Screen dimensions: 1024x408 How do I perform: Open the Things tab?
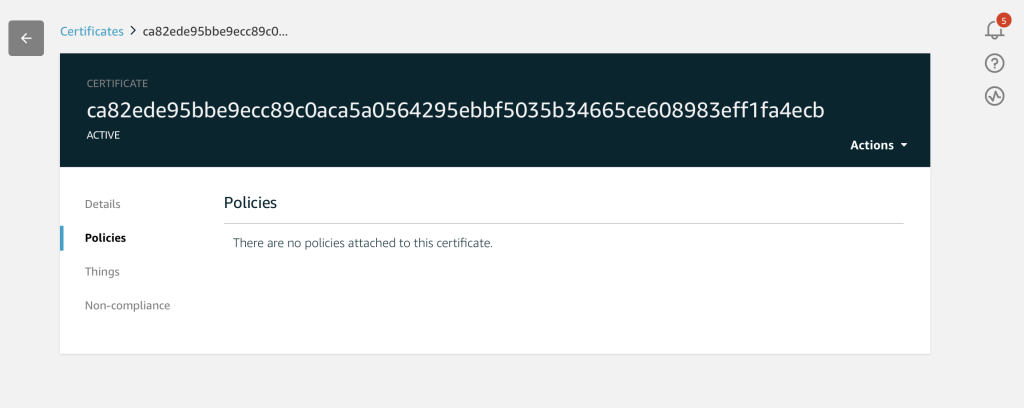102,272
